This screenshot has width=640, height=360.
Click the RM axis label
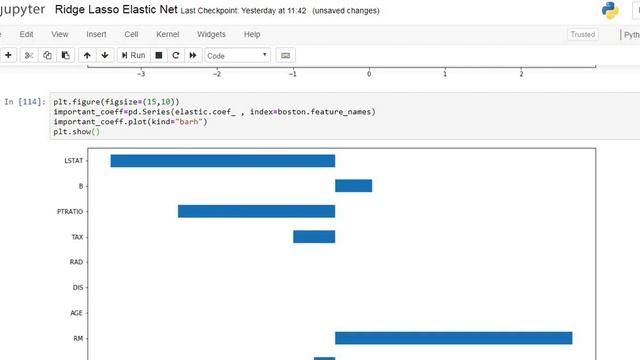click(x=78, y=338)
